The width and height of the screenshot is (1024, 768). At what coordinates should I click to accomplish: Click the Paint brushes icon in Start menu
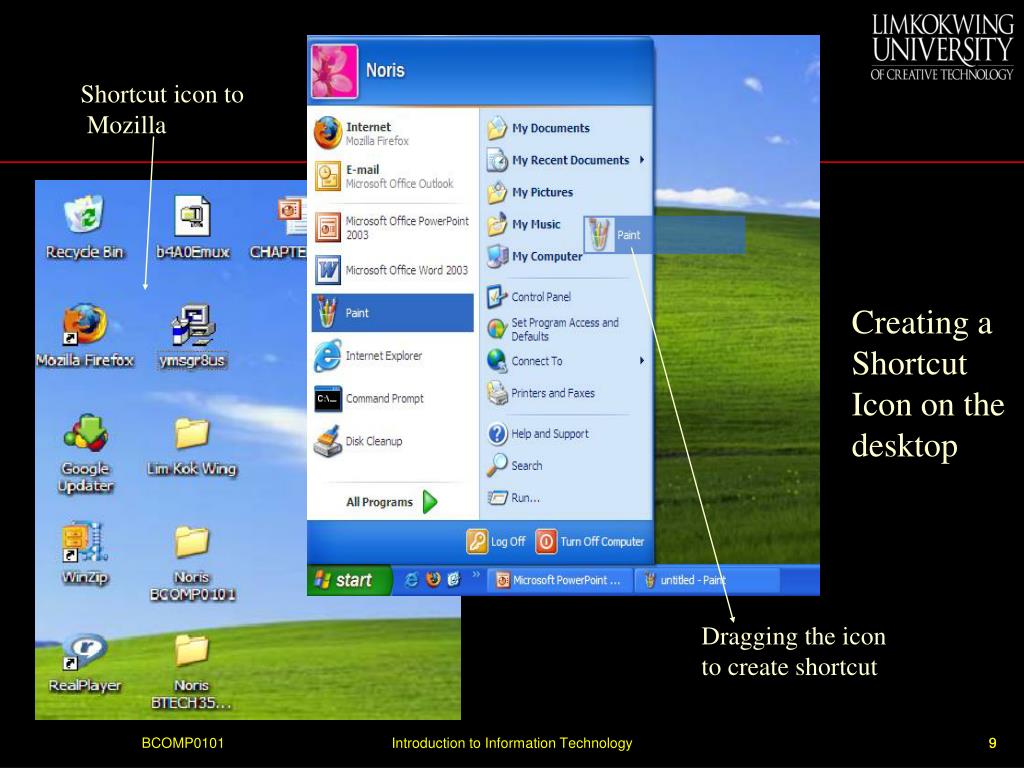(x=327, y=313)
